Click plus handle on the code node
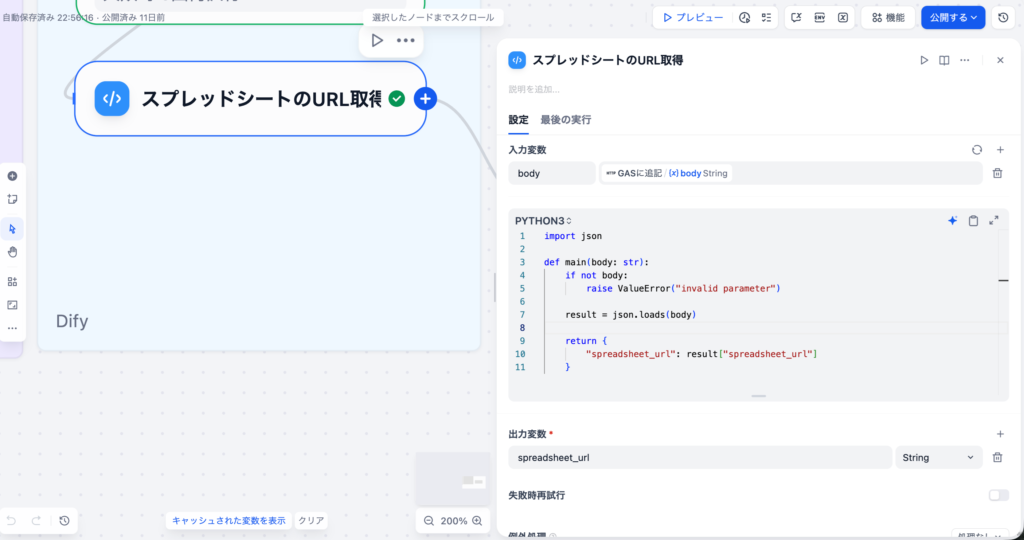The image size is (1024, 540). click(425, 98)
